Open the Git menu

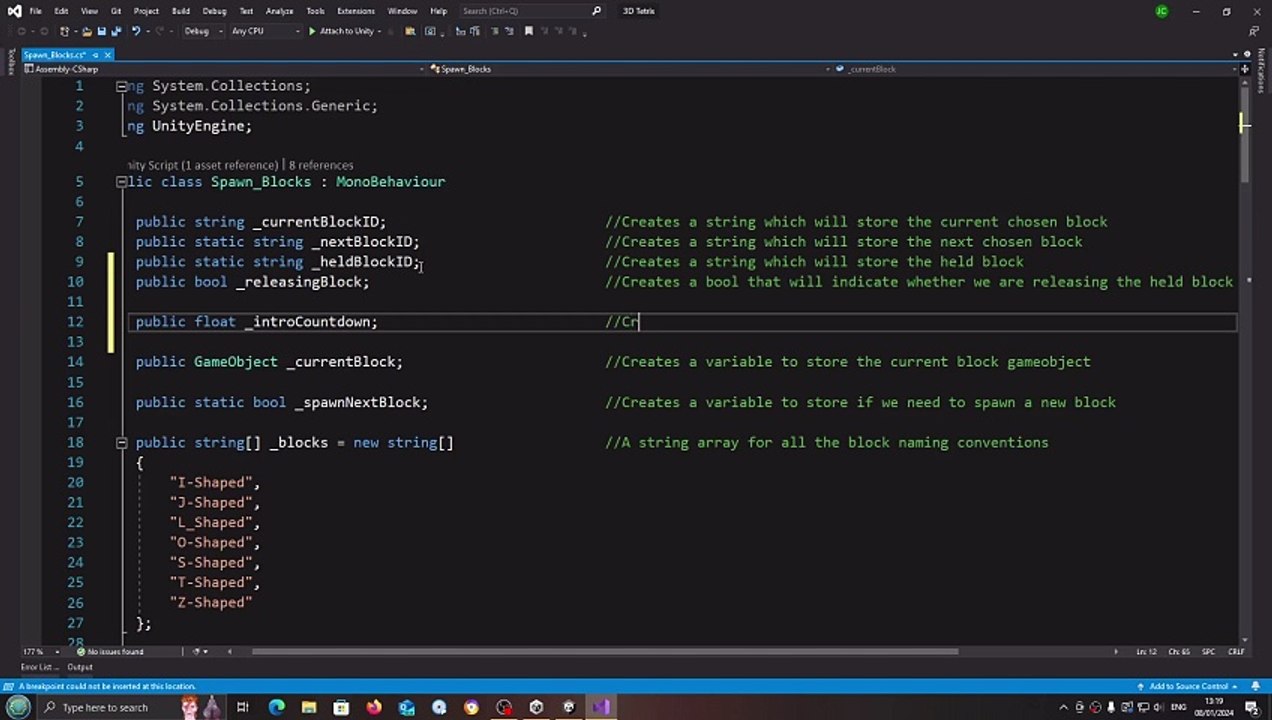click(115, 11)
